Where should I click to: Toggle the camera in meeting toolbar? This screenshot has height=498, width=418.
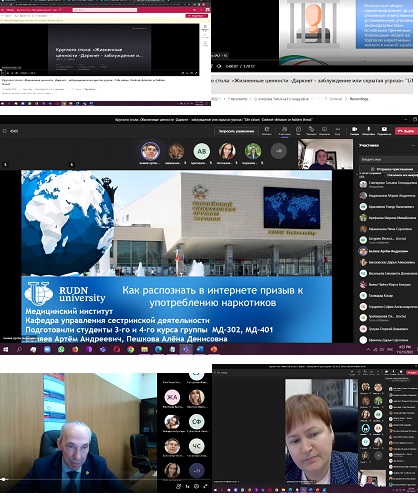point(354,130)
